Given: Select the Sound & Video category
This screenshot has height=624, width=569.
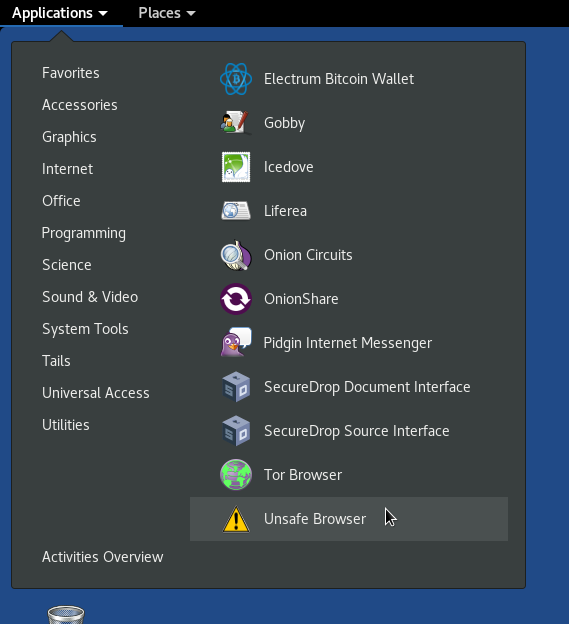Looking at the screenshot, I should (90, 297).
